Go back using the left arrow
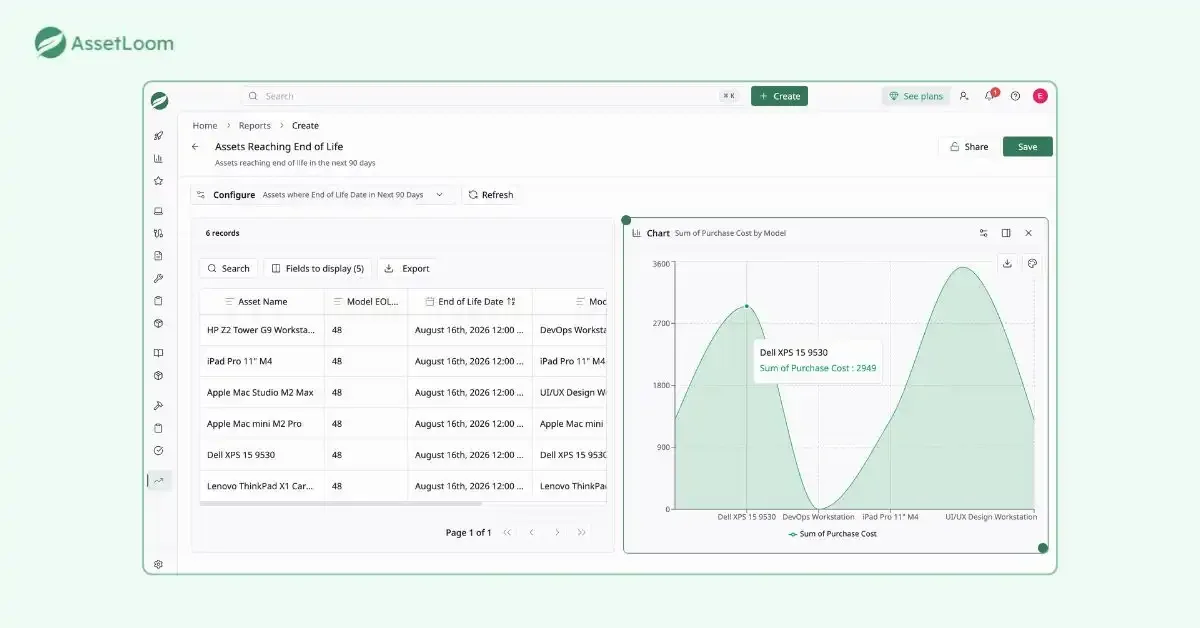The image size is (1200, 628). pyautogui.click(x=195, y=147)
